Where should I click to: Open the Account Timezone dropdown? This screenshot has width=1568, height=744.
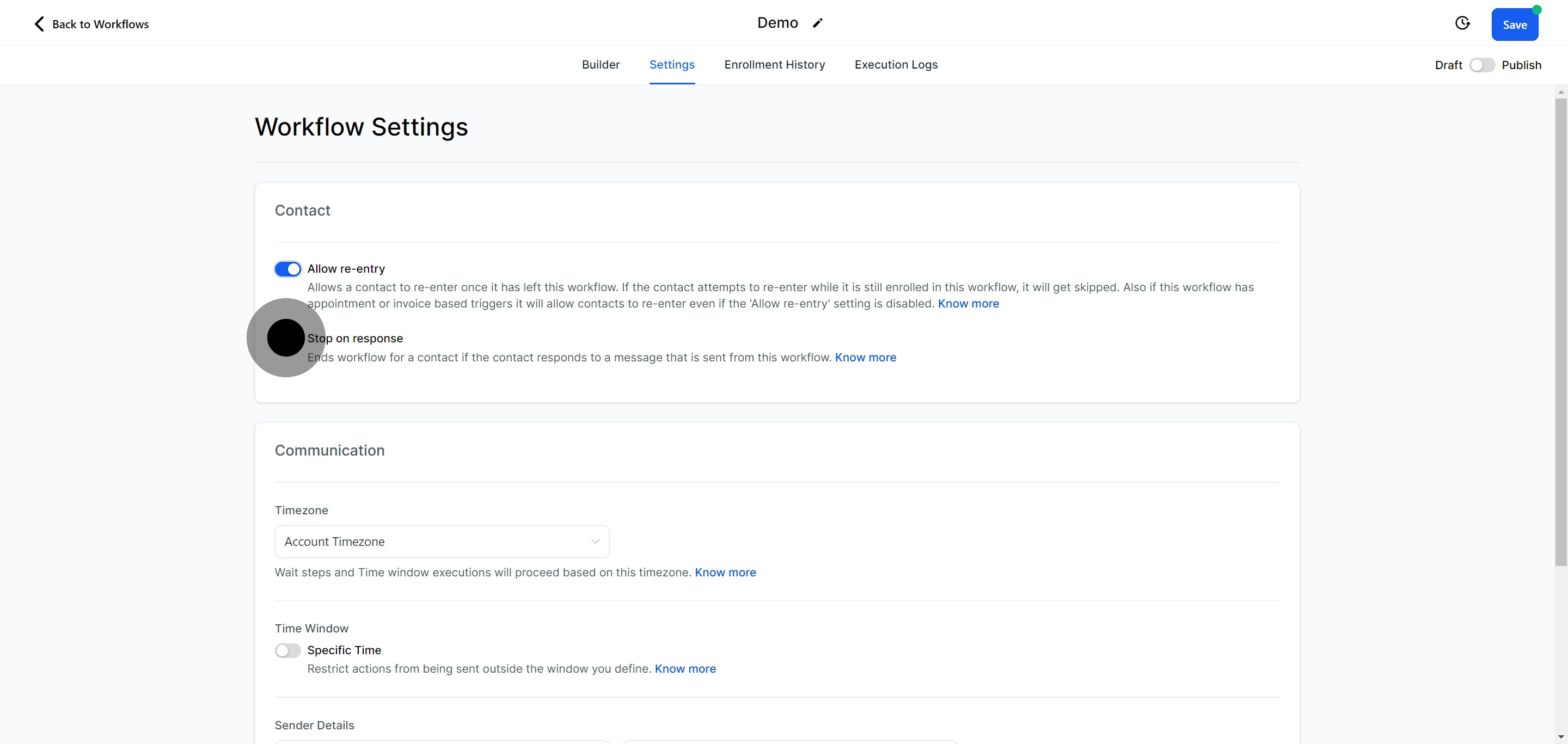442,542
